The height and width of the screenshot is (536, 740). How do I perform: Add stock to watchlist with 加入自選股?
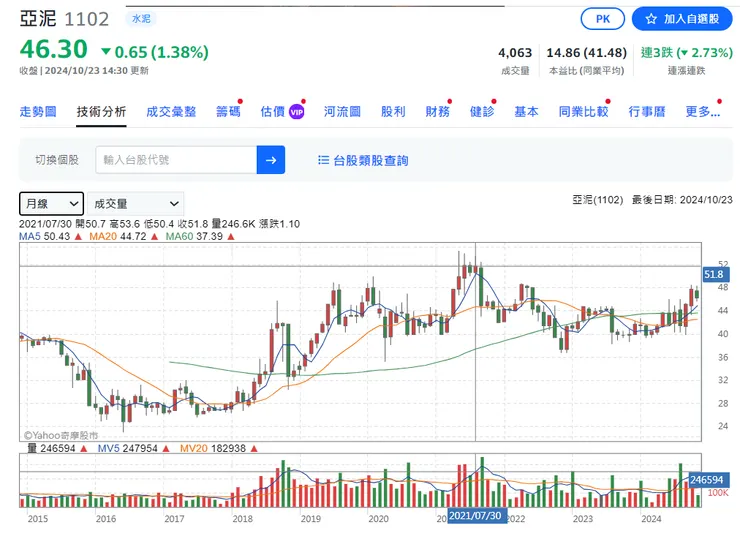point(682,19)
